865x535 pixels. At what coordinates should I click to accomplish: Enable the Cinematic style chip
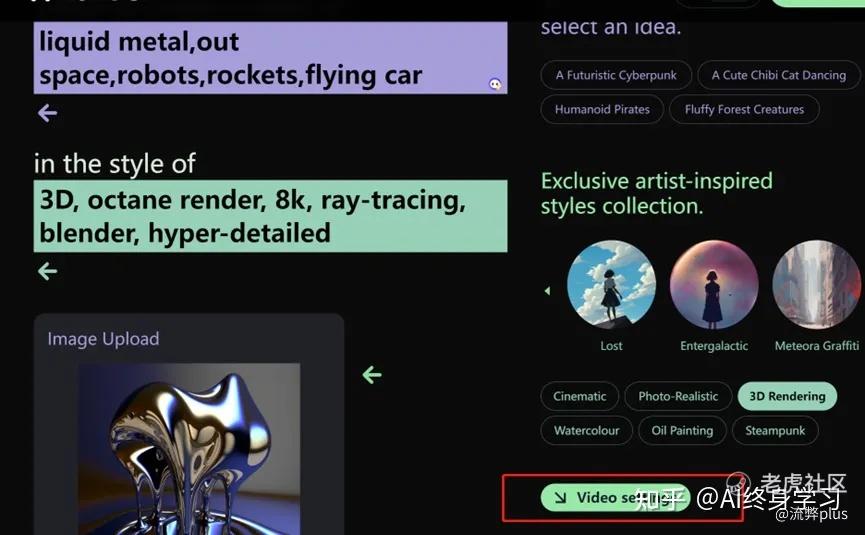pyautogui.click(x=580, y=396)
